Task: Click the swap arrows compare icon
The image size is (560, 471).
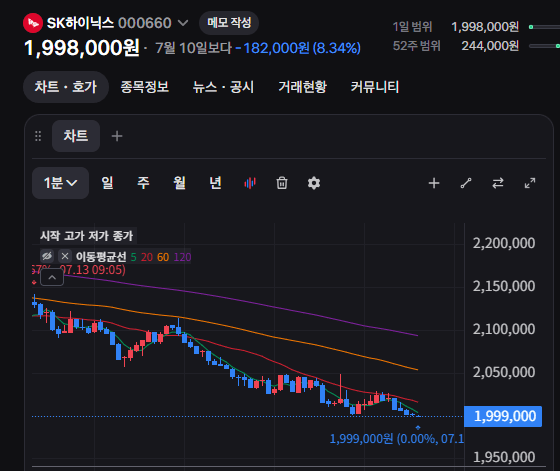Action: coord(498,183)
